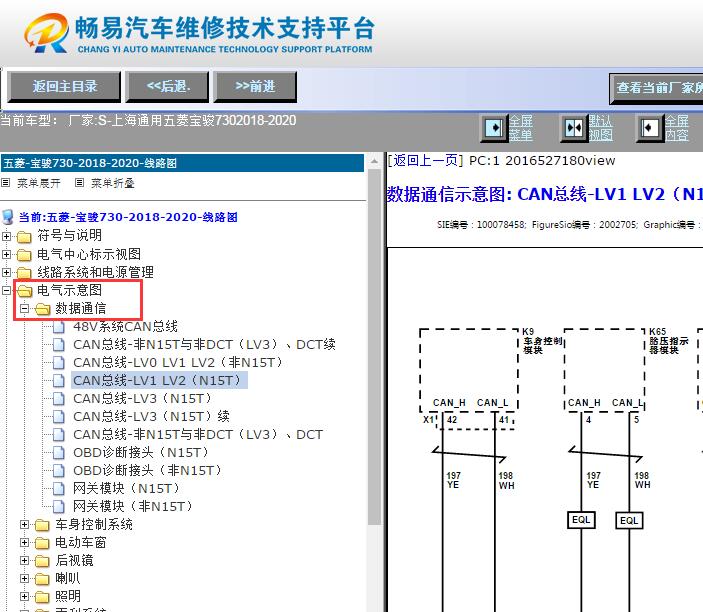
Task: Click the 全屏菜单 text link
Action: [x=521, y=128]
